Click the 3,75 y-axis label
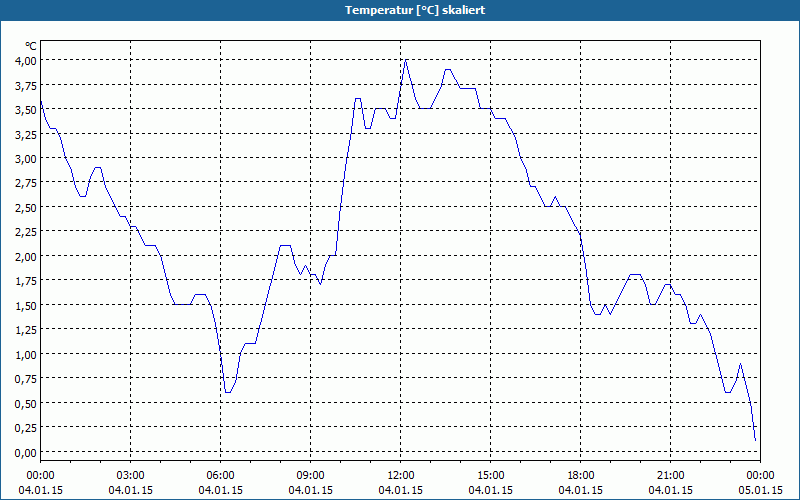 point(26,85)
